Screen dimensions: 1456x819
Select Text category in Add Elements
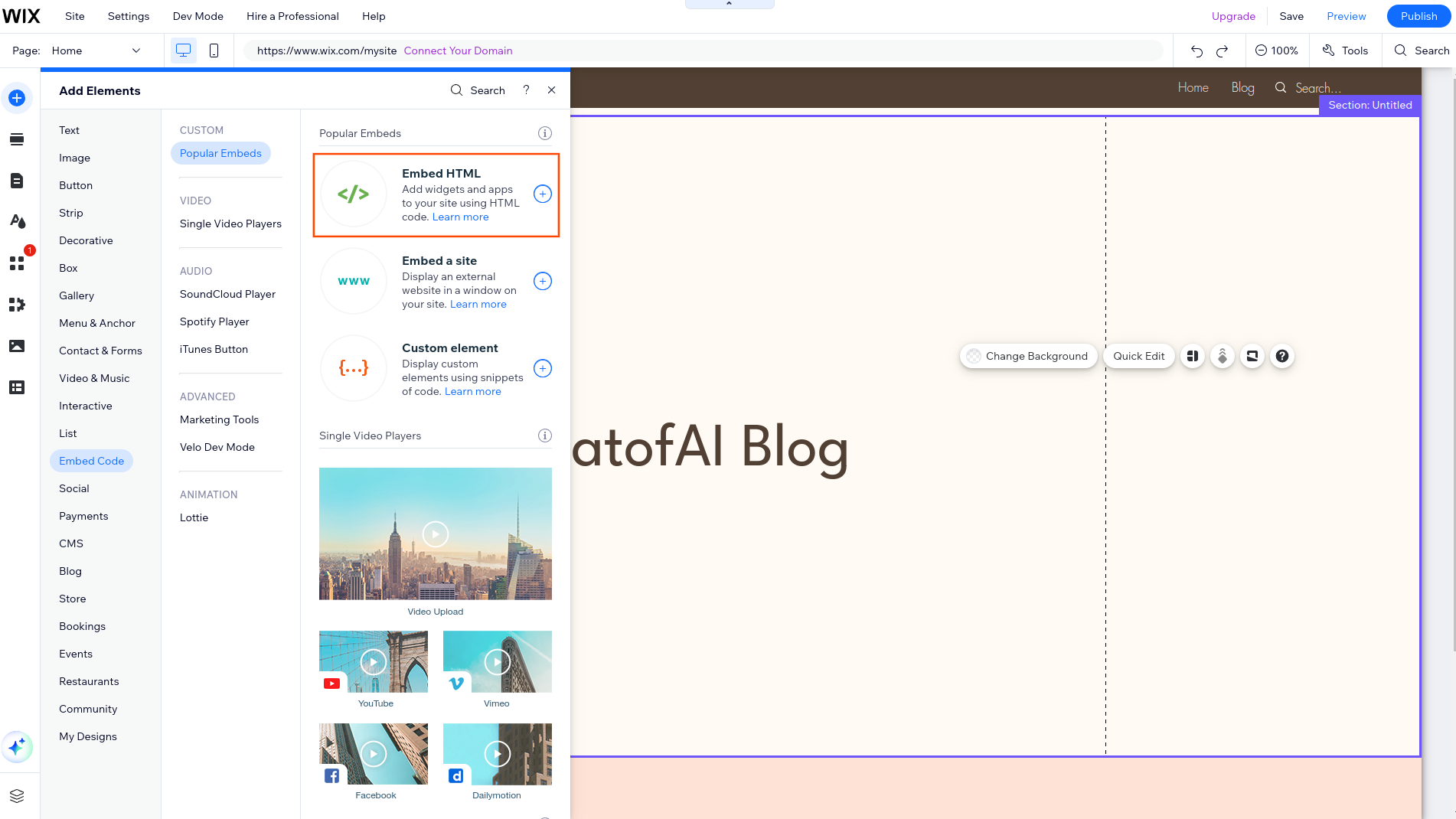69,130
